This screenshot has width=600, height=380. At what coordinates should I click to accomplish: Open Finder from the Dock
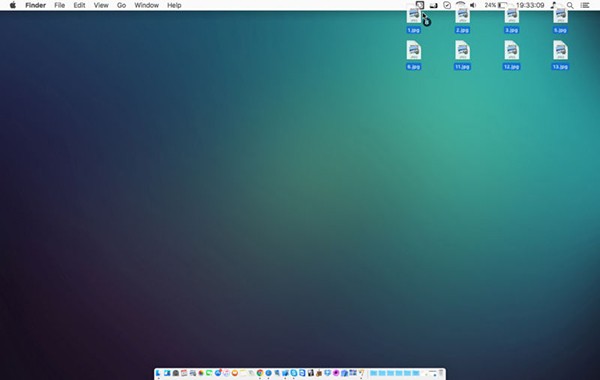click(x=158, y=373)
